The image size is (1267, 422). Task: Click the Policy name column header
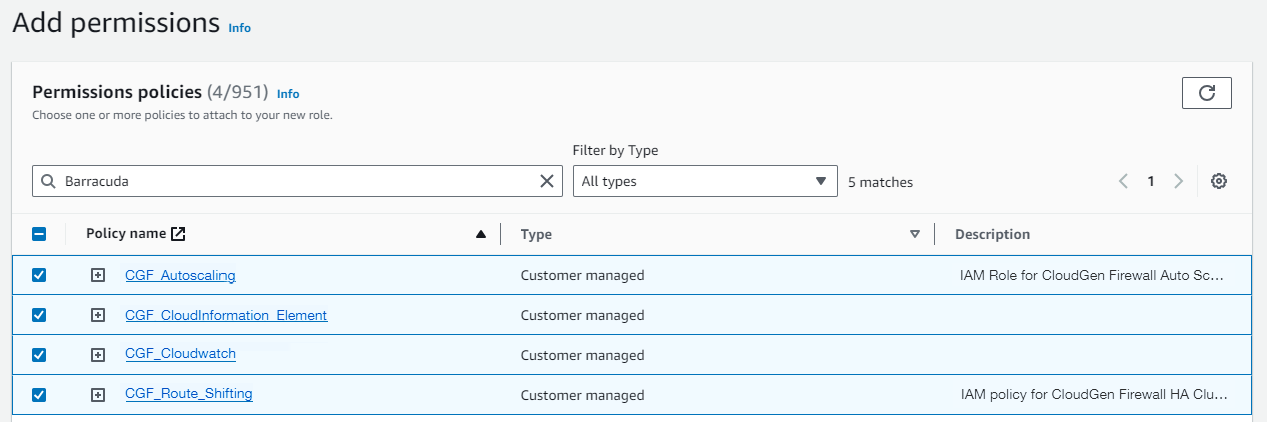(126, 234)
